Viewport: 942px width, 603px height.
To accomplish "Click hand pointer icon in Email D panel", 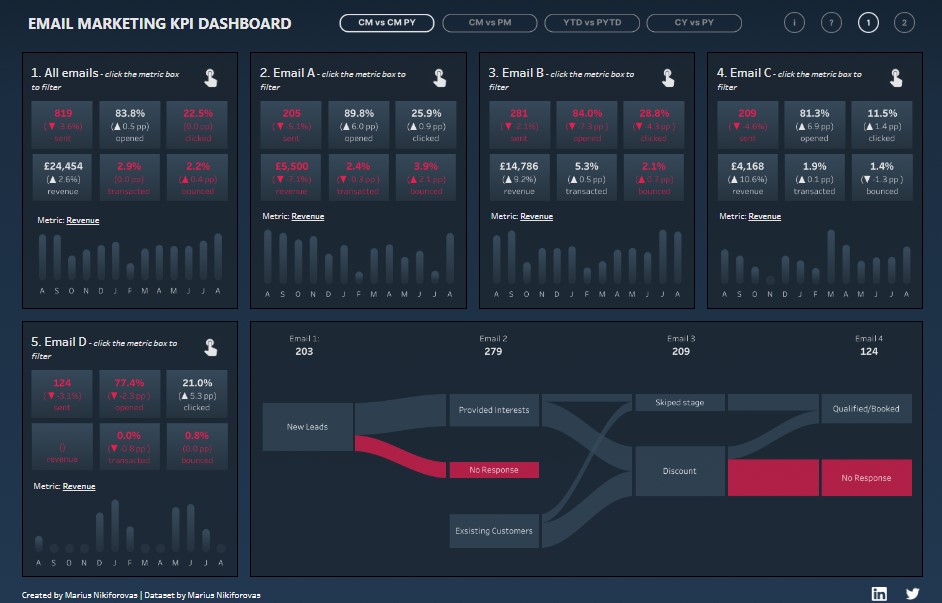I will [x=210, y=347].
